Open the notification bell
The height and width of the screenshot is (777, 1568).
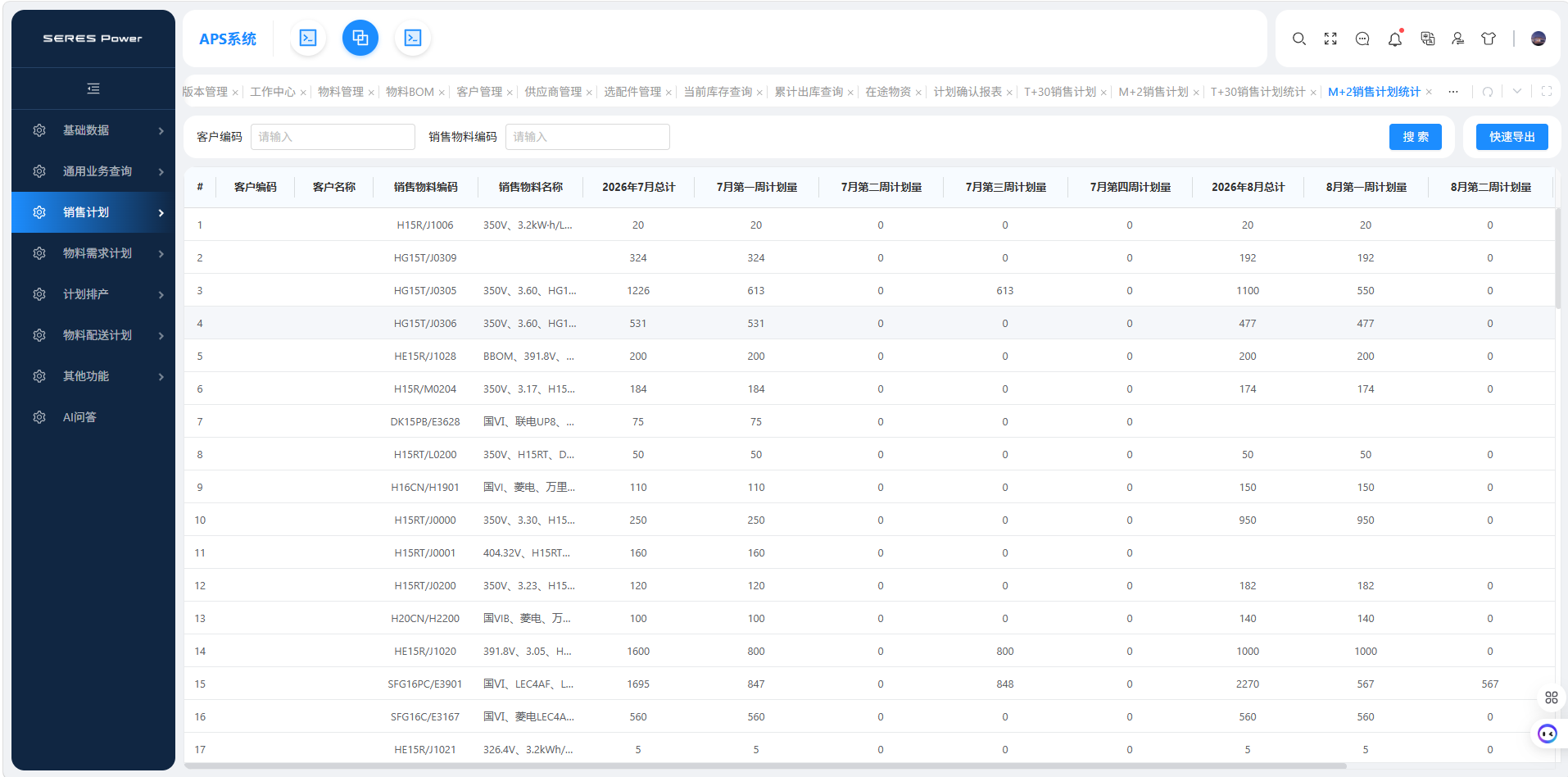[x=1394, y=39]
